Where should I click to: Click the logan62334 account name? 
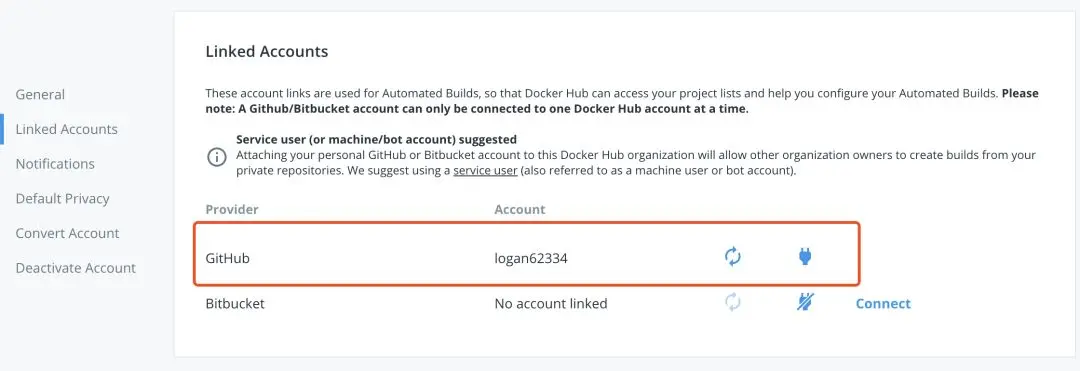531,259
